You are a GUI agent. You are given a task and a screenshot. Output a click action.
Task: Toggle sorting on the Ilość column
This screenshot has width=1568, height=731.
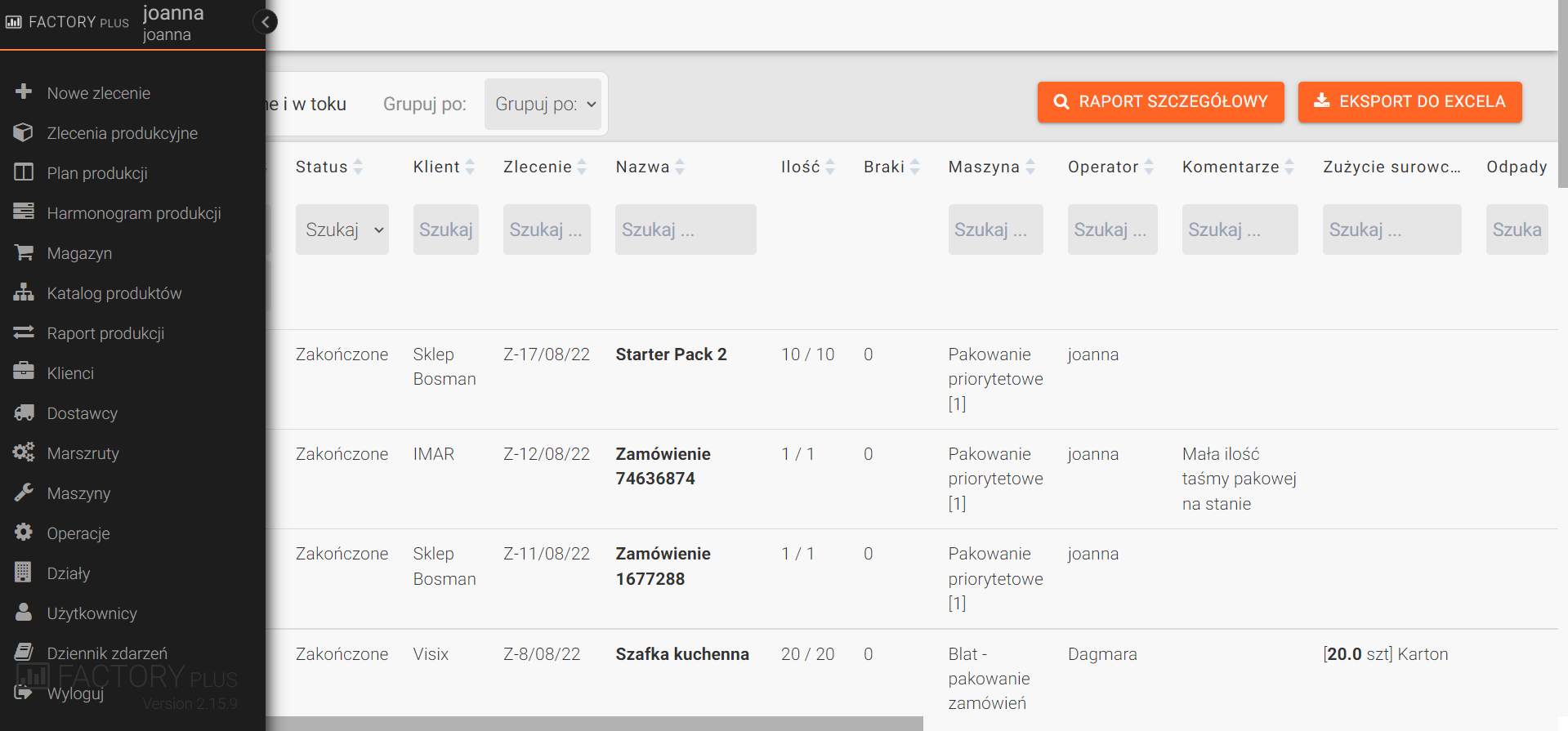[x=830, y=167]
